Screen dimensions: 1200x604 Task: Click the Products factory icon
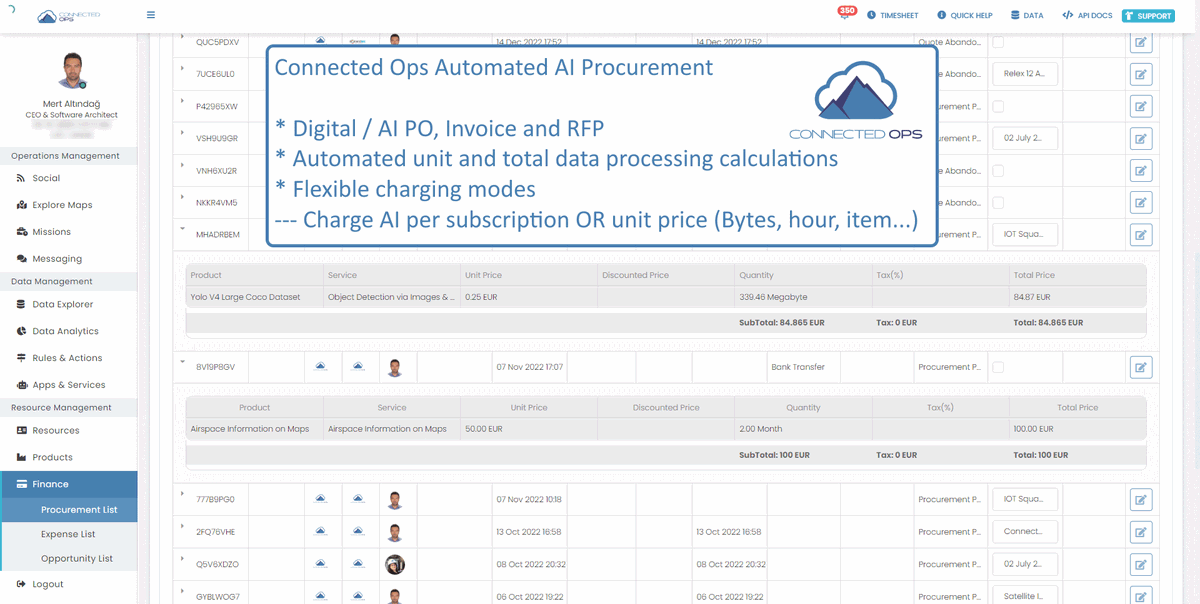click(21, 457)
